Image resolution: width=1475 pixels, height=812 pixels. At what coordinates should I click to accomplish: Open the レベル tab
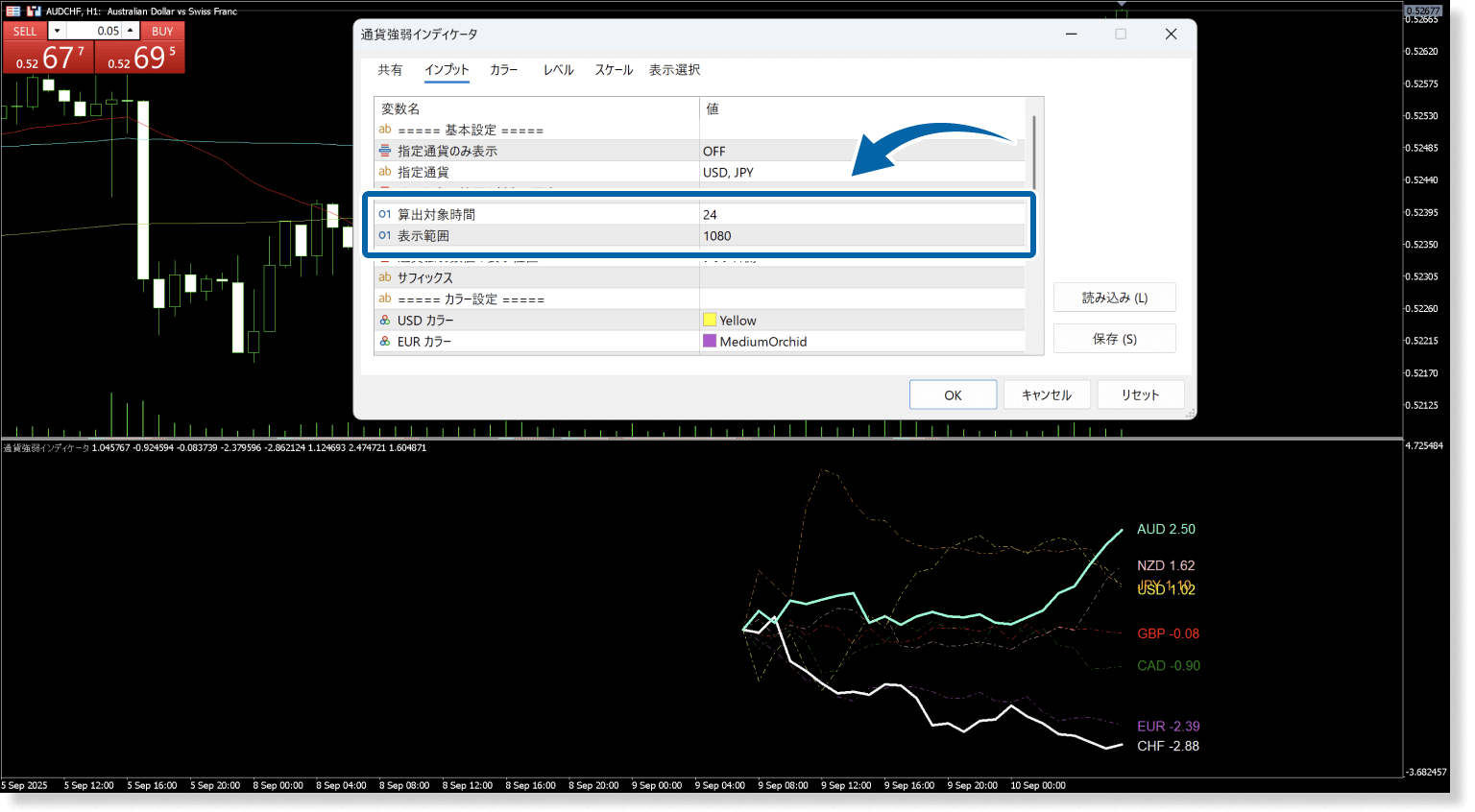click(558, 69)
